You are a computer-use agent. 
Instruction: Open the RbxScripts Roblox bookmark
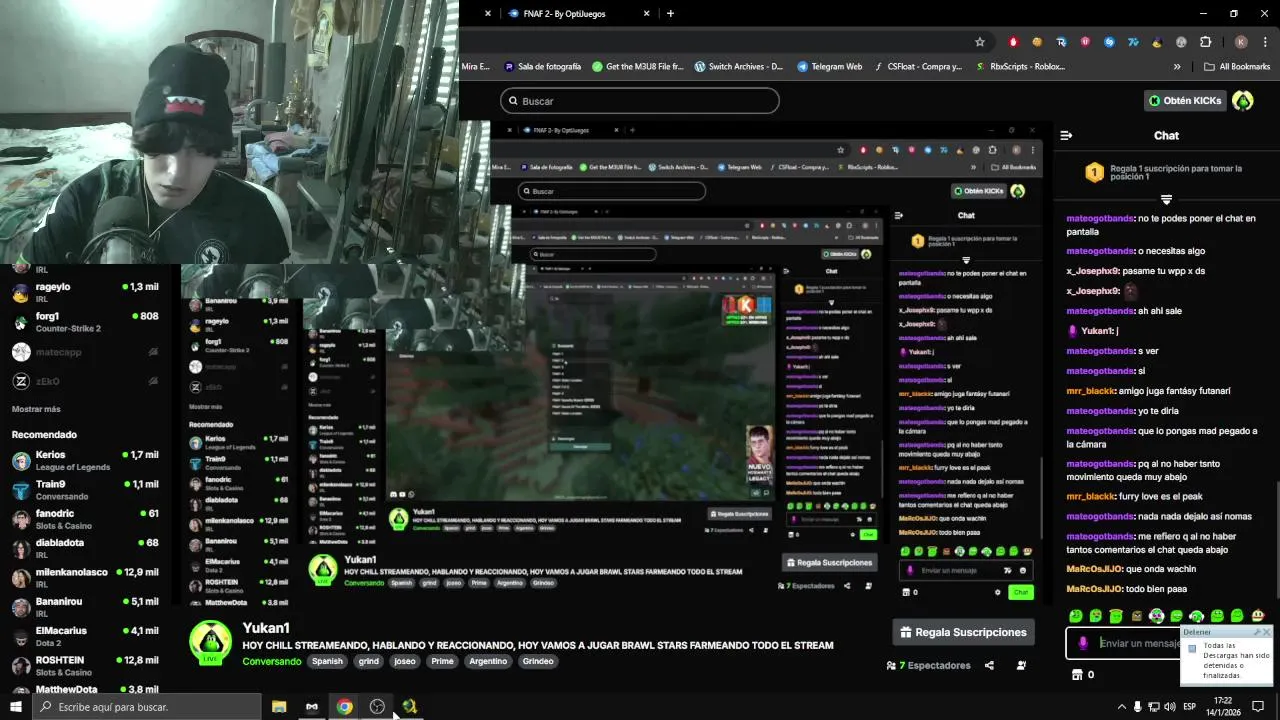[1021, 67]
